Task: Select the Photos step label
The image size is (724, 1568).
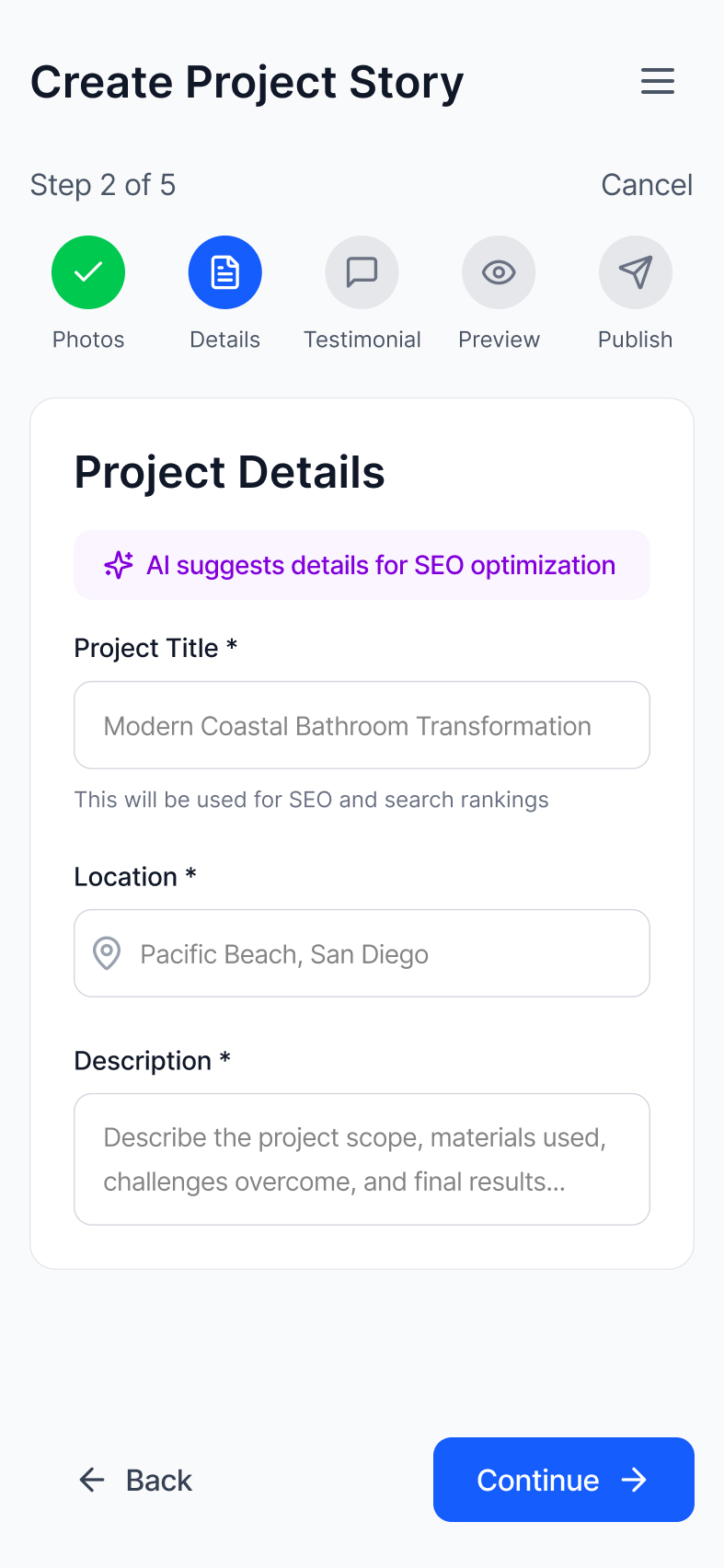Action: click(x=88, y=340)
